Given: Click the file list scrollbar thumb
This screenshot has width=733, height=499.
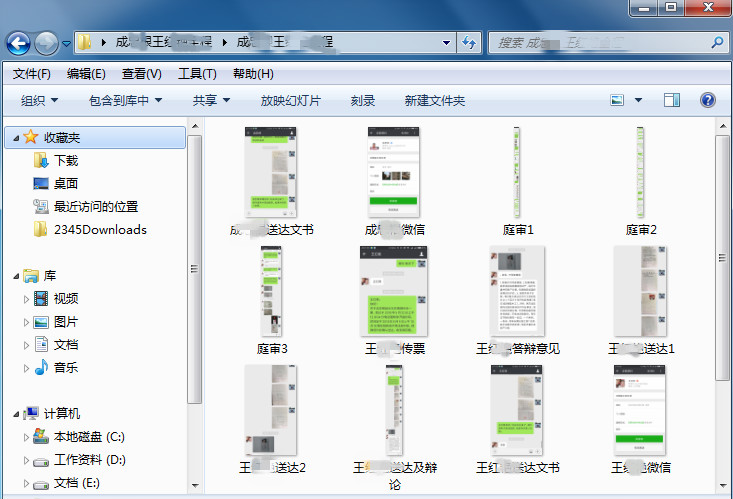Looking at the screenshot, I should 723,258.
